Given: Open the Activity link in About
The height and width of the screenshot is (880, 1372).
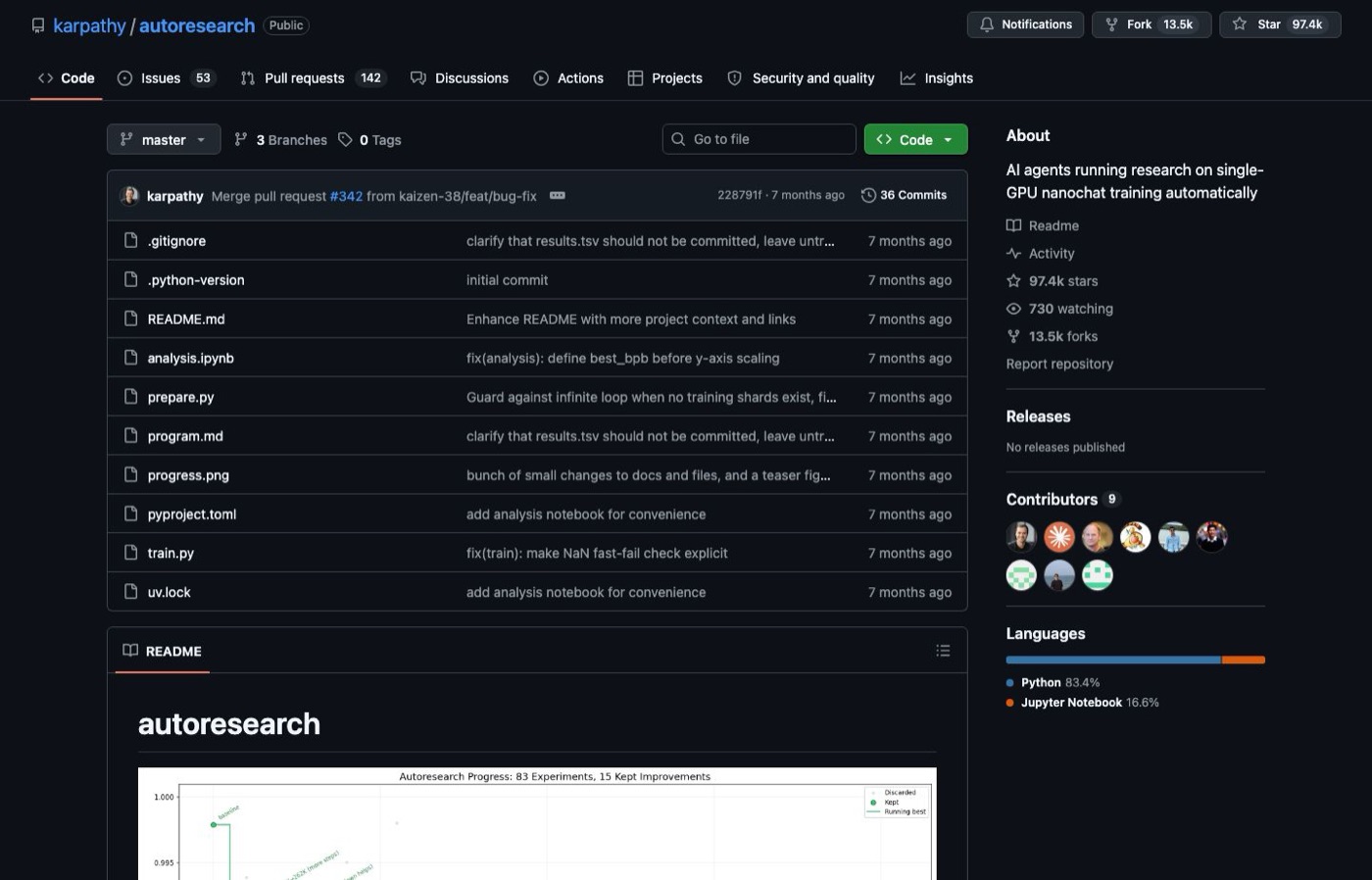Looking at the screenshot, I should tap(1041, 253).
